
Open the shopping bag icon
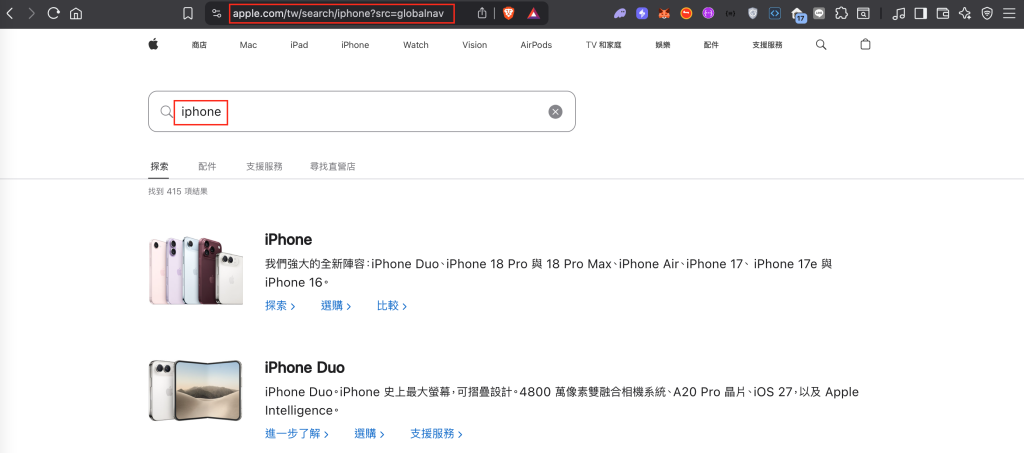tap(865, 44)
